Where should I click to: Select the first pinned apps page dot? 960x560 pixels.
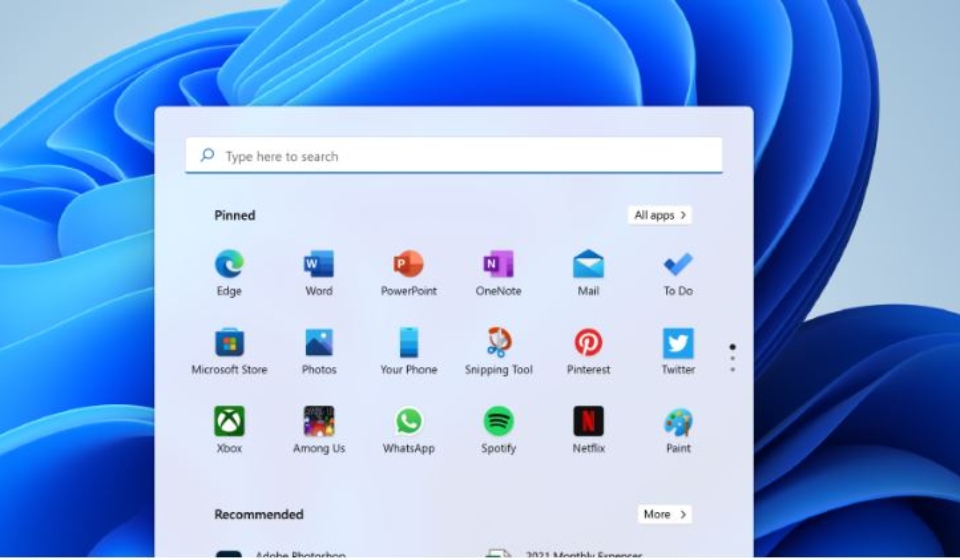(x=732, y=347)
